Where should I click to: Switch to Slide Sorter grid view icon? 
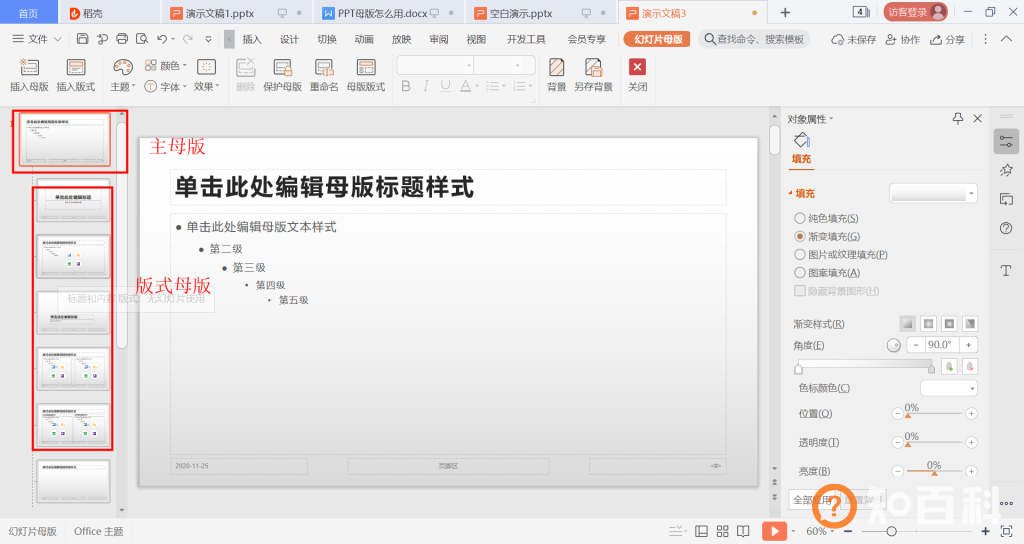722,531
